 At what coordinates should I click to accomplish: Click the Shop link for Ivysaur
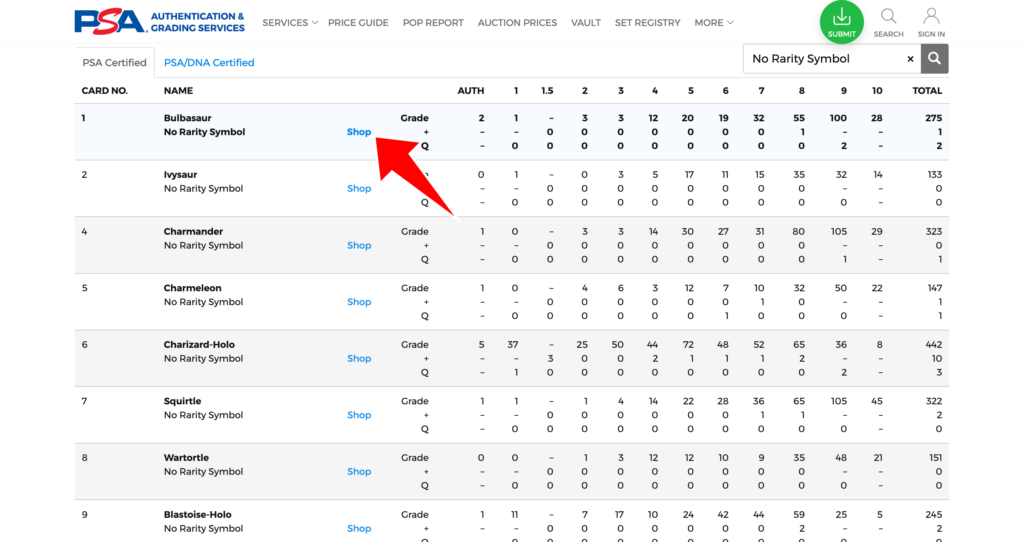(x=359, y=189)
